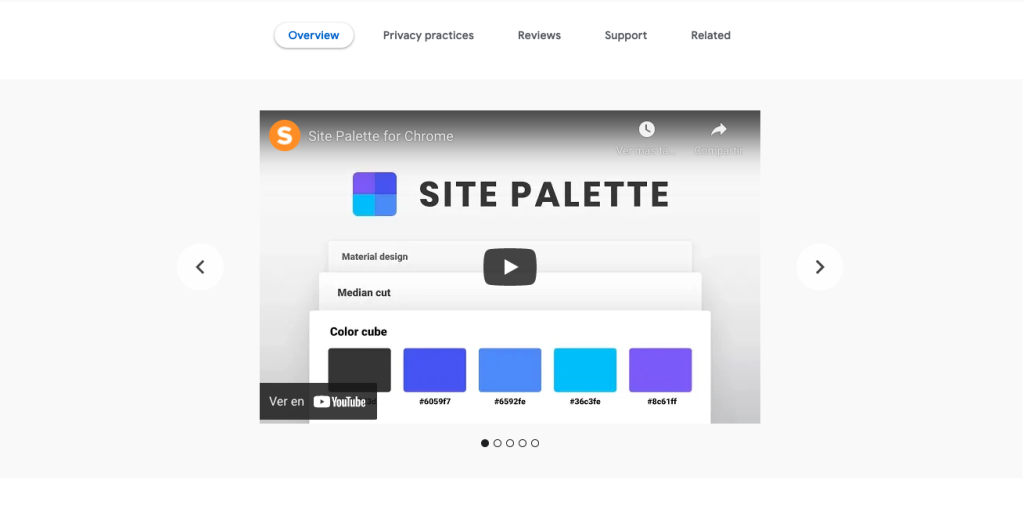This screenshot has height=516, width=1024.
Task: Select the fifth carousel dot
Action: (535, 443)
